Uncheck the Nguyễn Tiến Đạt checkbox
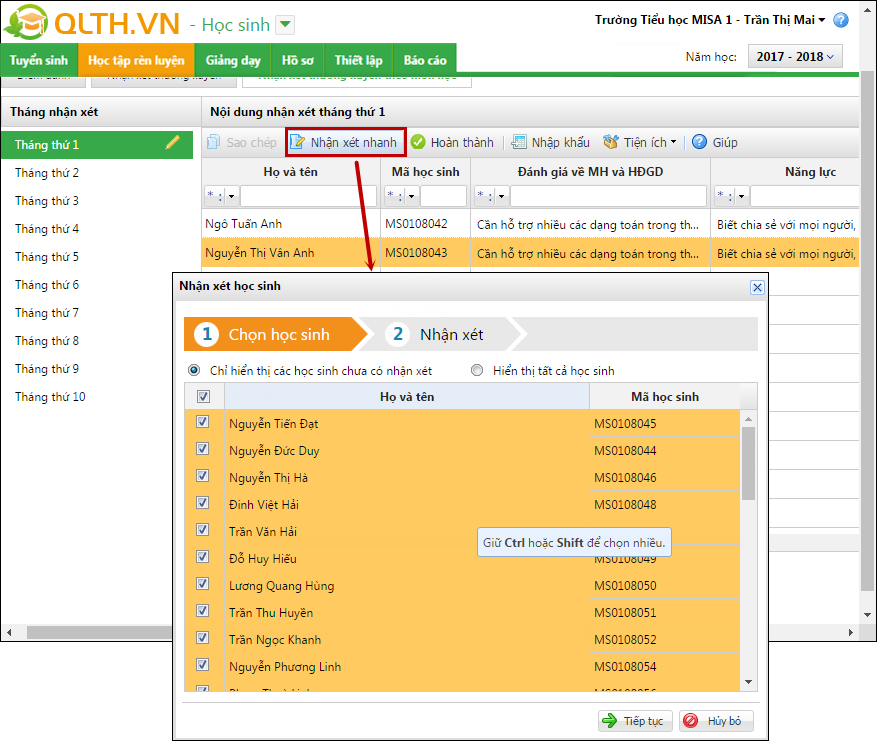Image resolution: width=877 pixels, height=745 pixels. [x=202, y=422]
